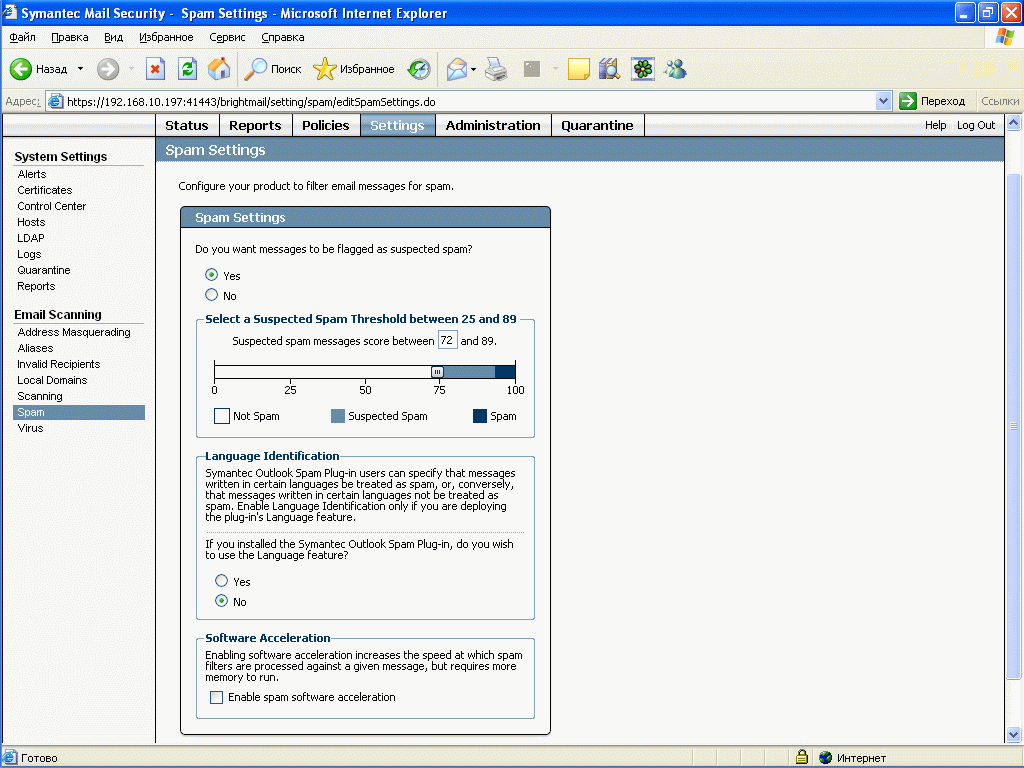Viewport: 1024px width, 768px height.
Task: Open Address Masquerading settings
Action: pyautogui.click(x=74, y=332)
